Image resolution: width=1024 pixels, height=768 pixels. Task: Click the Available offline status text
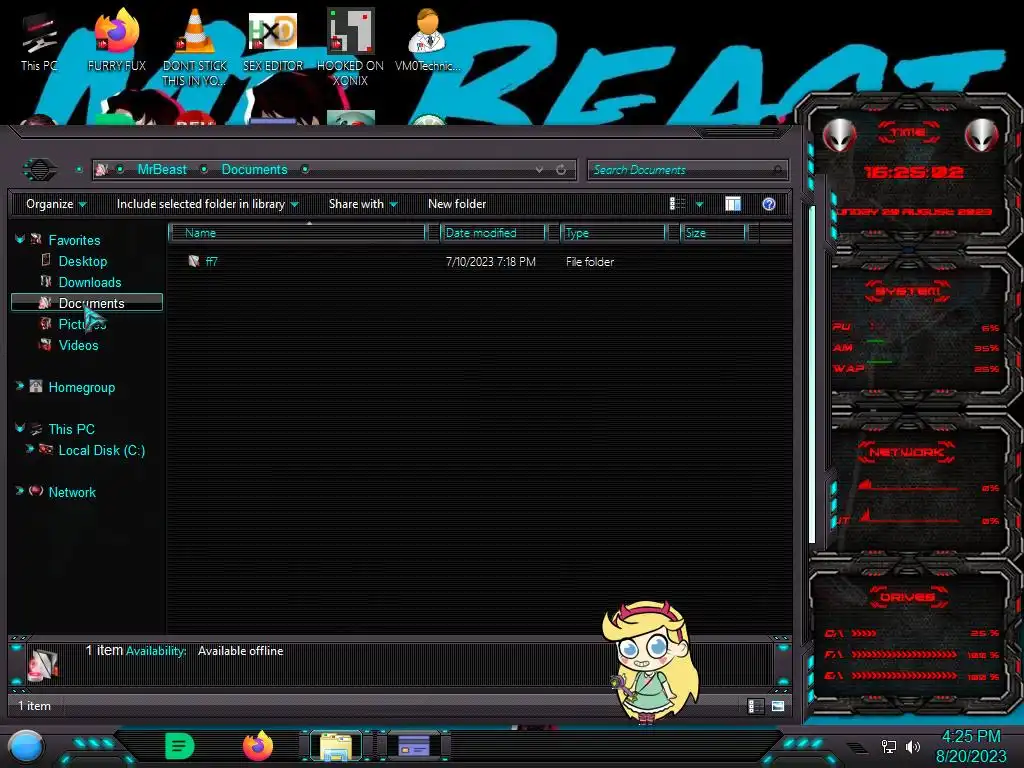pos(240,651)
